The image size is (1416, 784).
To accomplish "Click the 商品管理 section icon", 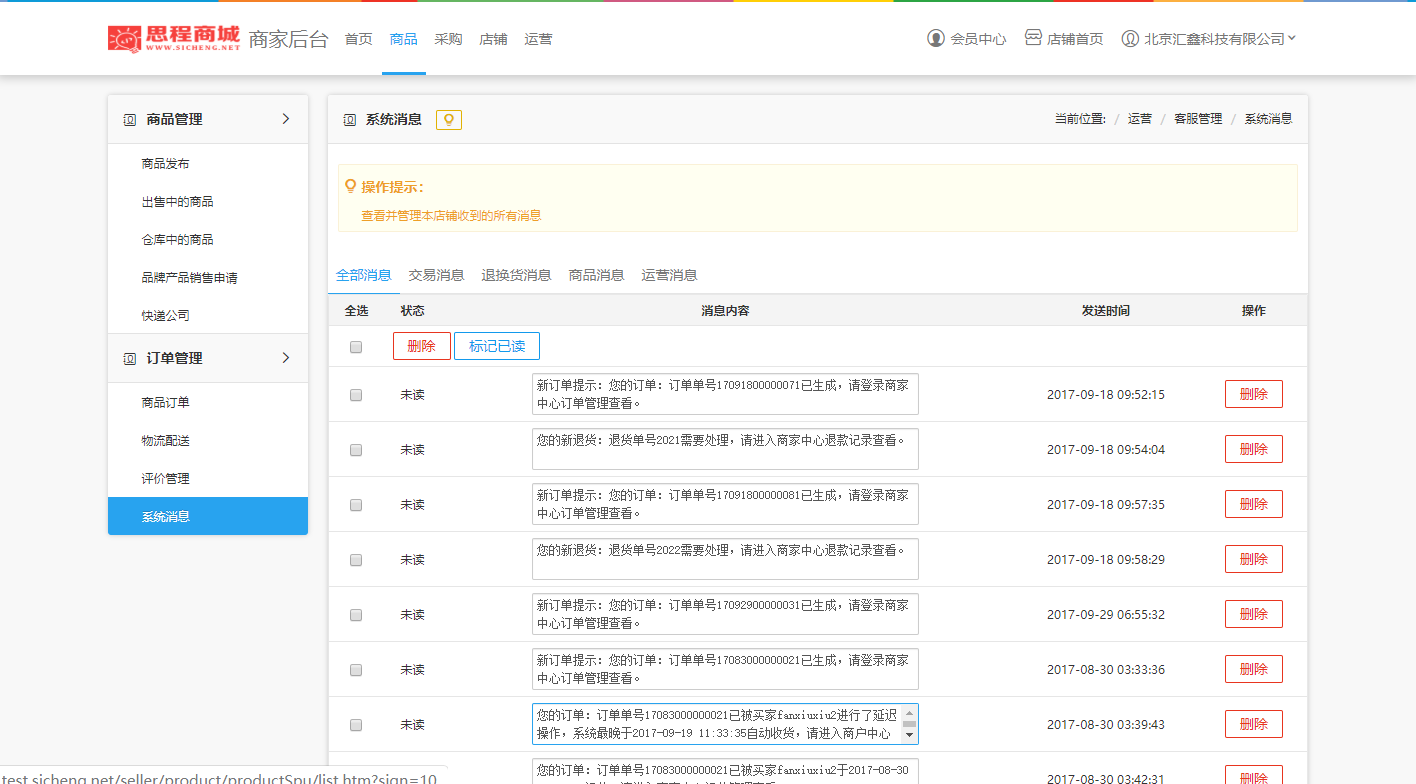I will click(129, 119).
